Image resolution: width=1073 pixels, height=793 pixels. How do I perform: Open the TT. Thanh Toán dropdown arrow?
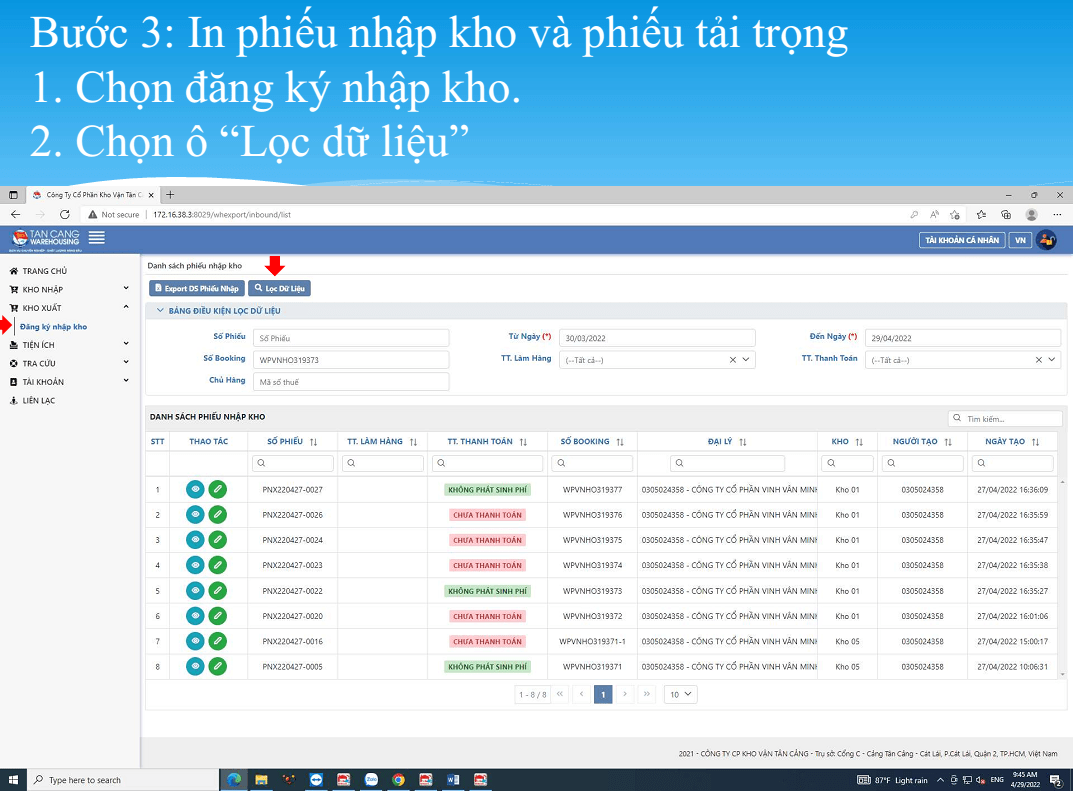1052,360
